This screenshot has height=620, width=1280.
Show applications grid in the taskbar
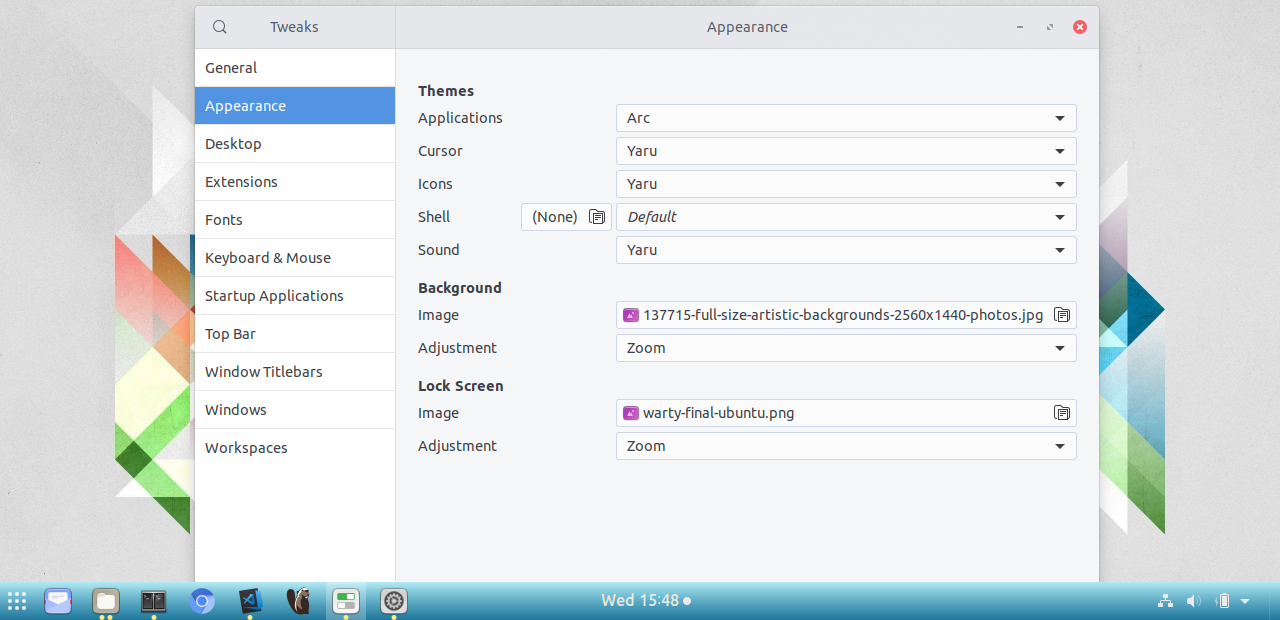pyautogui.click(x=17, y=601)
